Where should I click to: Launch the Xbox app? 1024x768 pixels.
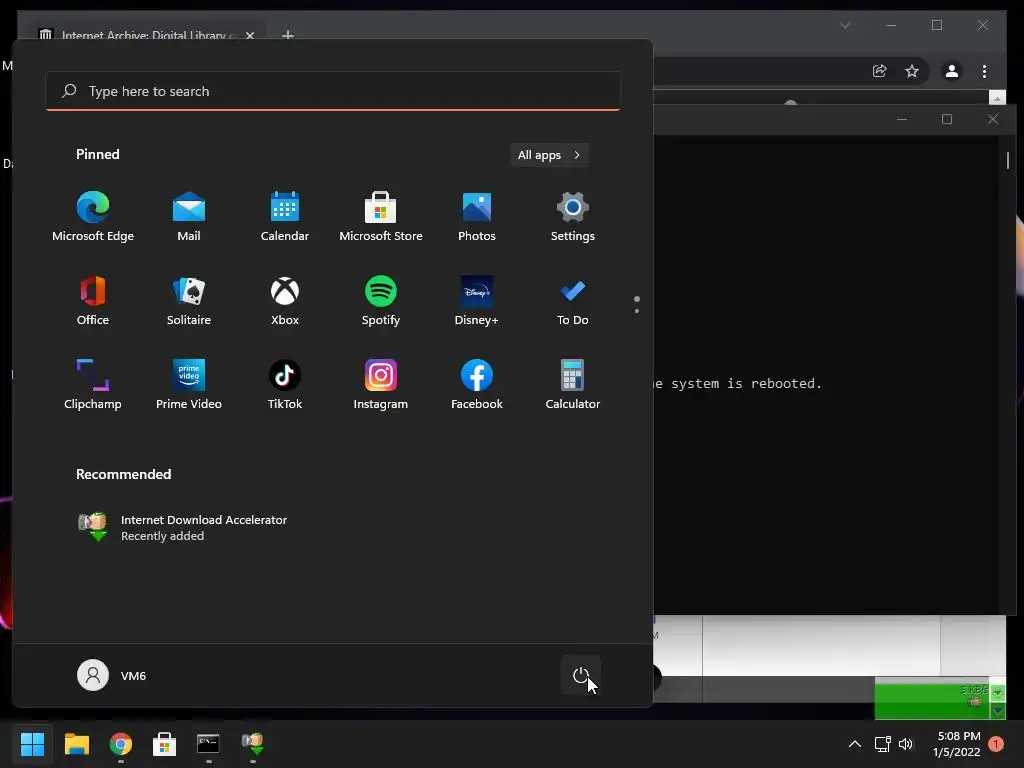click(x=285, y=300)
